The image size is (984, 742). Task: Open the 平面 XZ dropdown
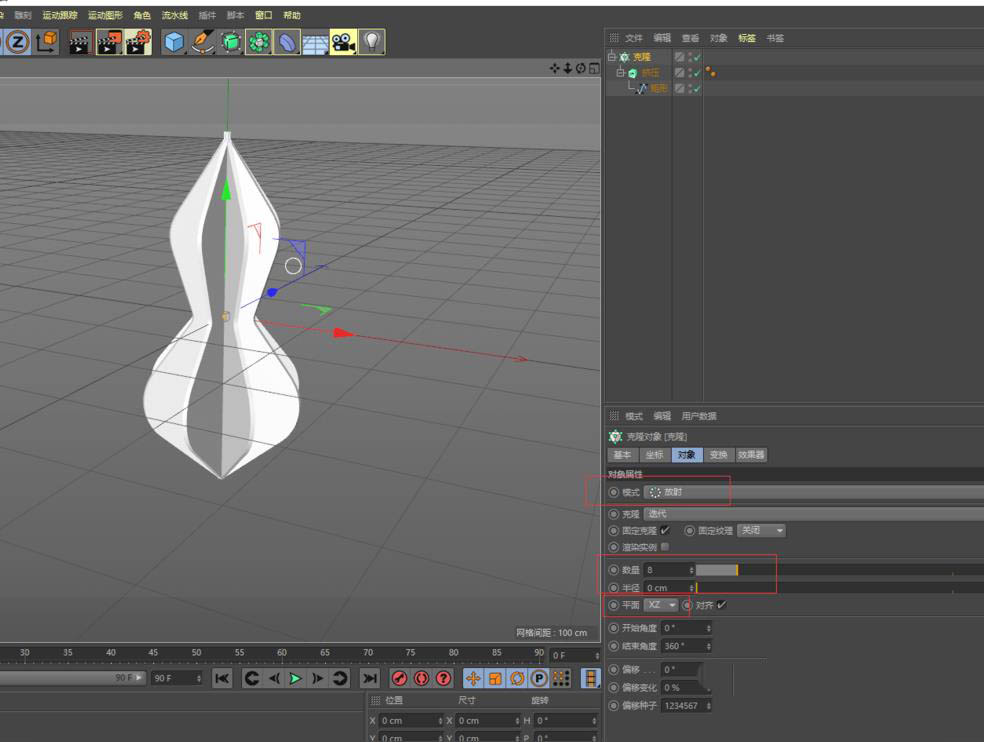click(661, 605)
